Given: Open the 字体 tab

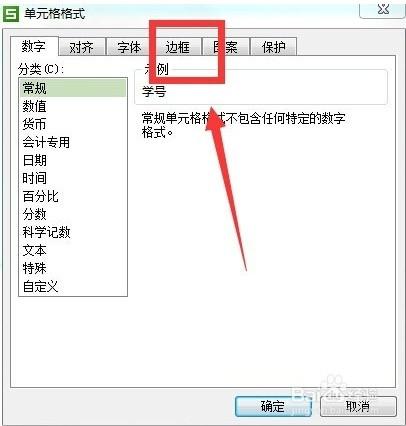Looking at the screenshot, I should tap(129, 47).
